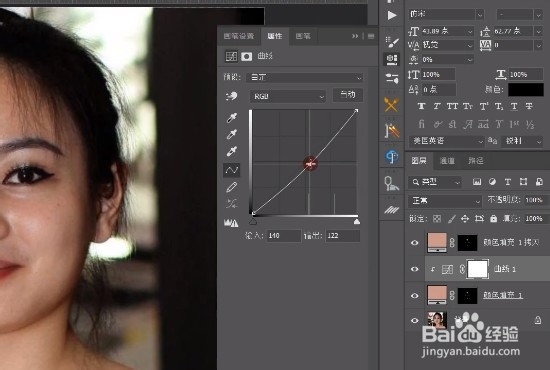
Task: Click the layer opacity 100% field
Action: (535, 200)
